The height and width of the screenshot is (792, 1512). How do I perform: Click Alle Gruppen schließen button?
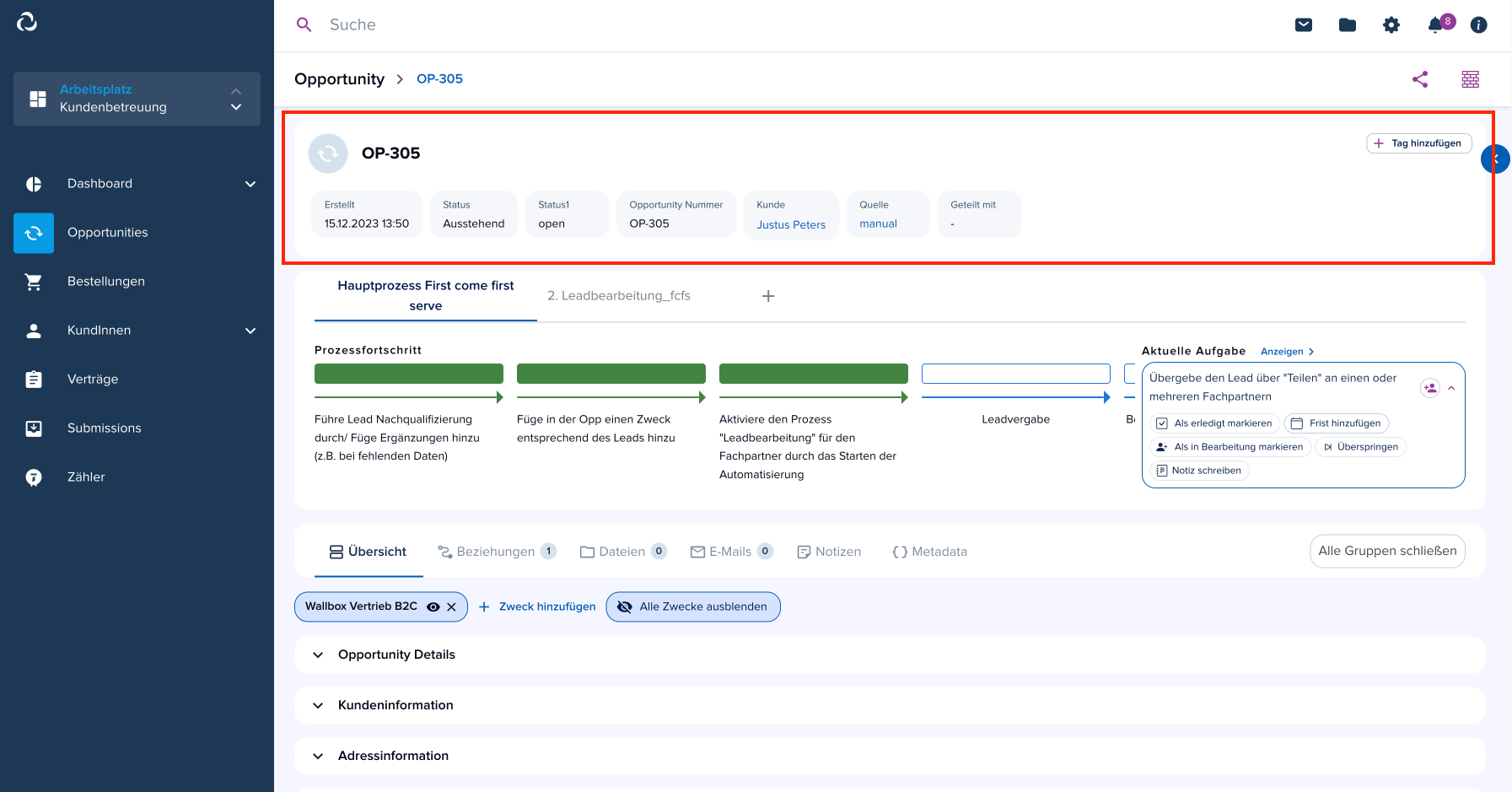[x=1387, y=551]
